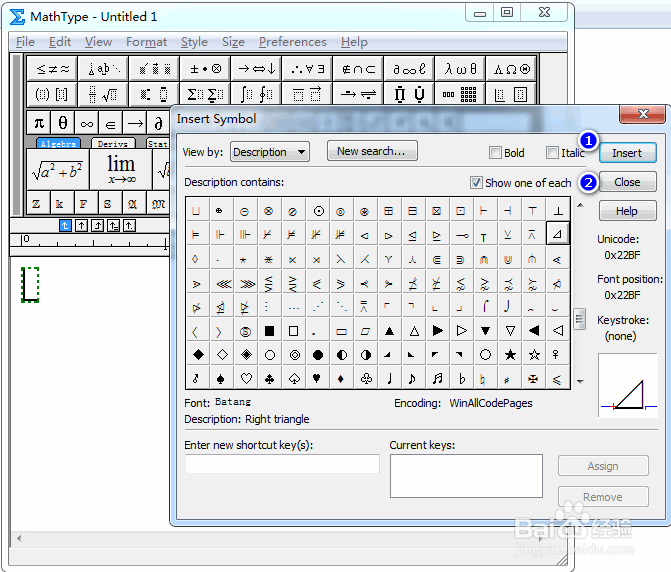Open the operator symbols palette (±•⊗)
Image resolution: width=671 pixels, height=572 pixels.
click(205, 68)
